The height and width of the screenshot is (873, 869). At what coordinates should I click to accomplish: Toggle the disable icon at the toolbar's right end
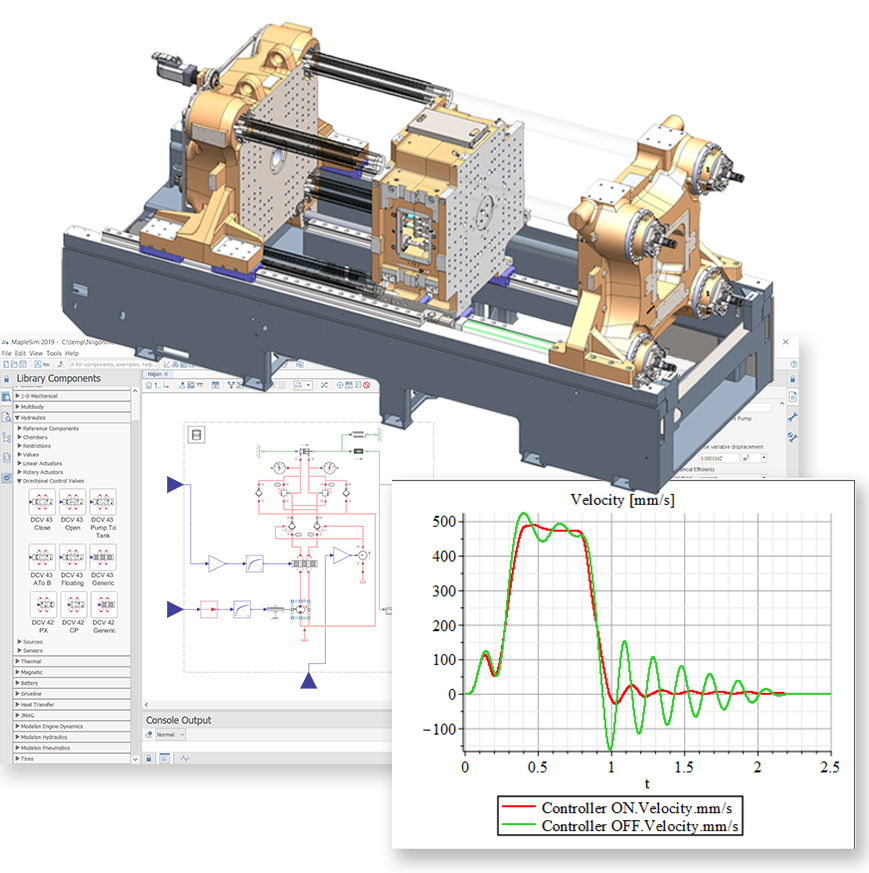coord(366,385)
